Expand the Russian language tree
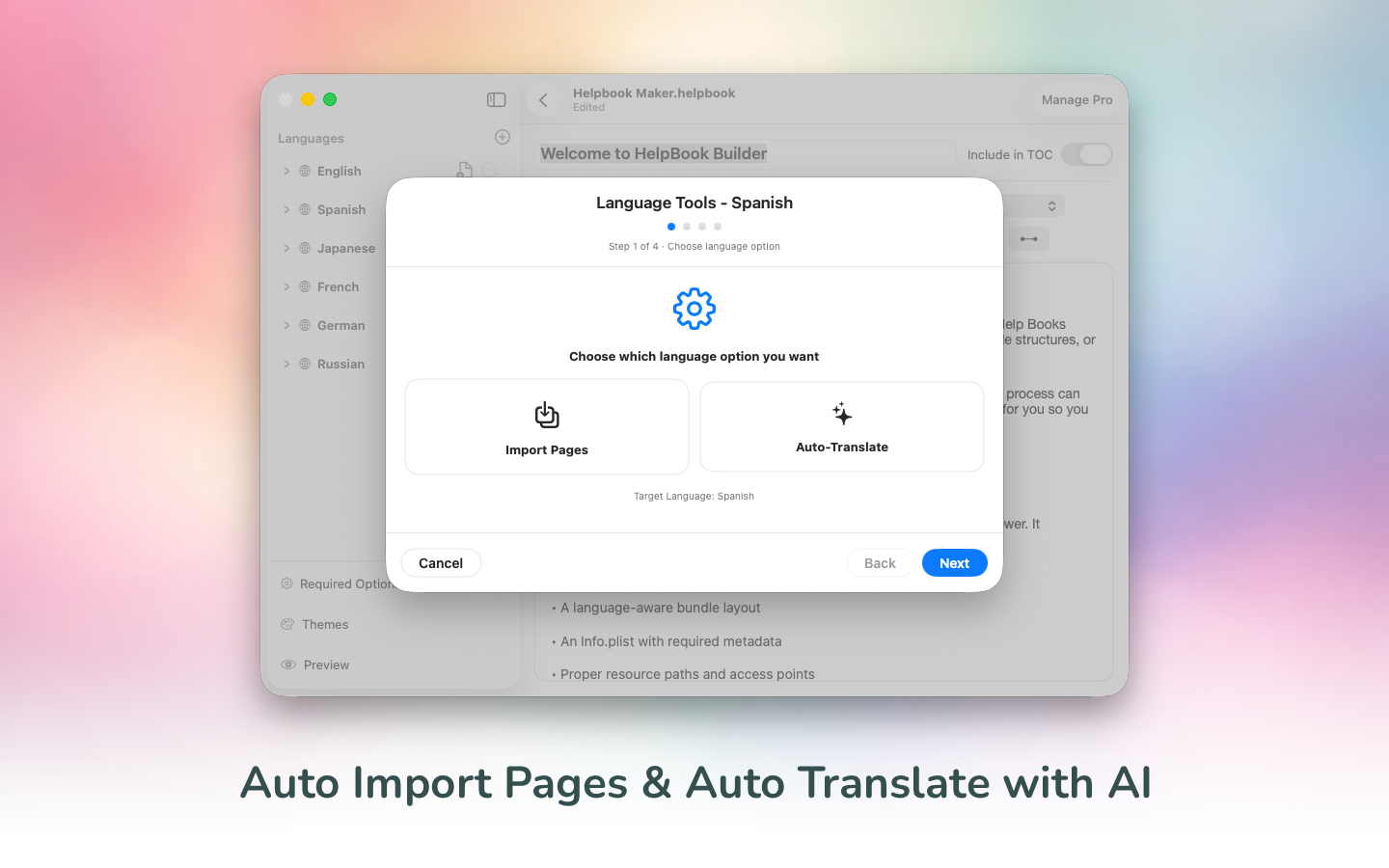 click(286, 364)
